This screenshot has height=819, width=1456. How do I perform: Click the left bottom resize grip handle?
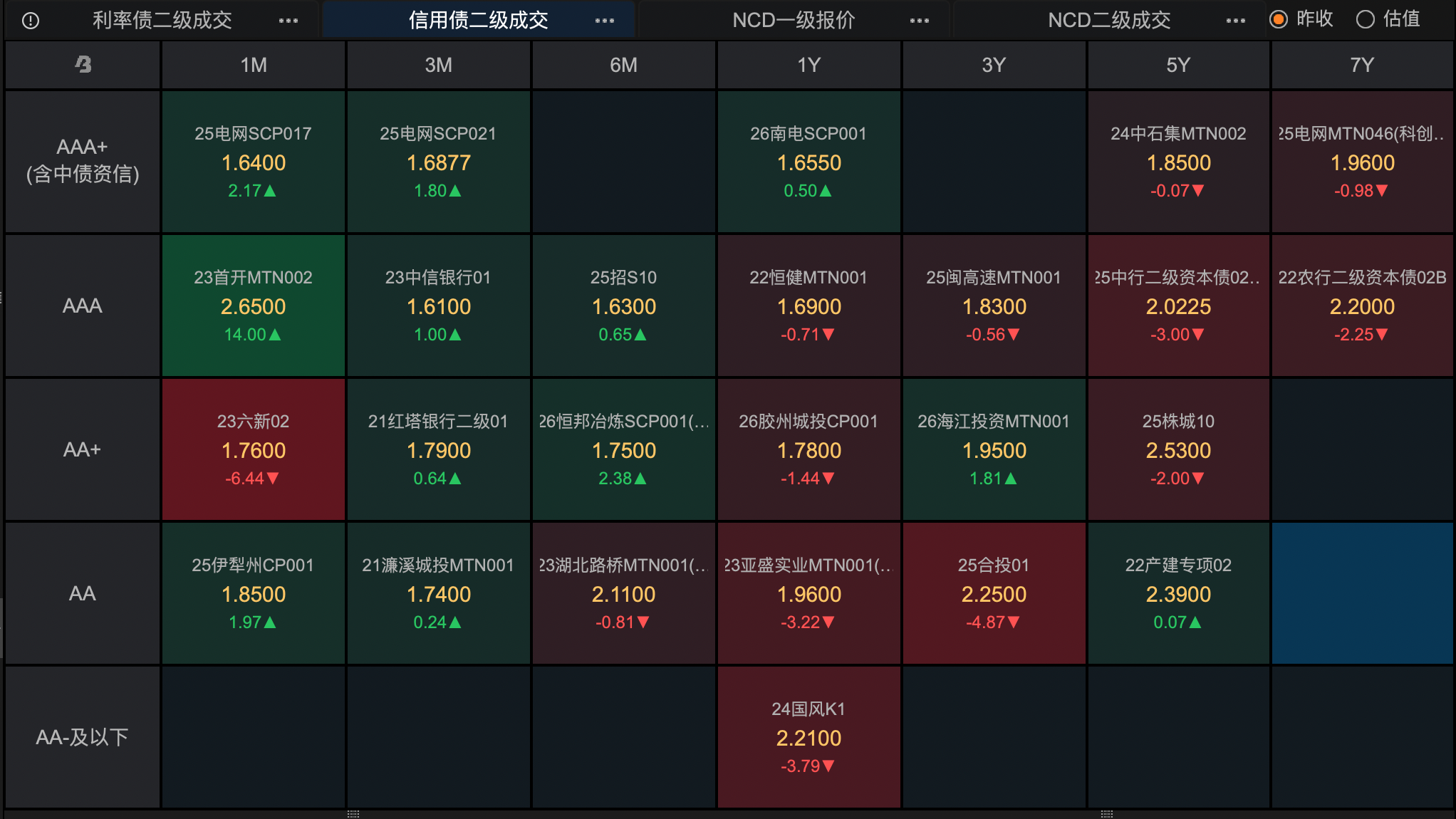[x=353, y=813]
